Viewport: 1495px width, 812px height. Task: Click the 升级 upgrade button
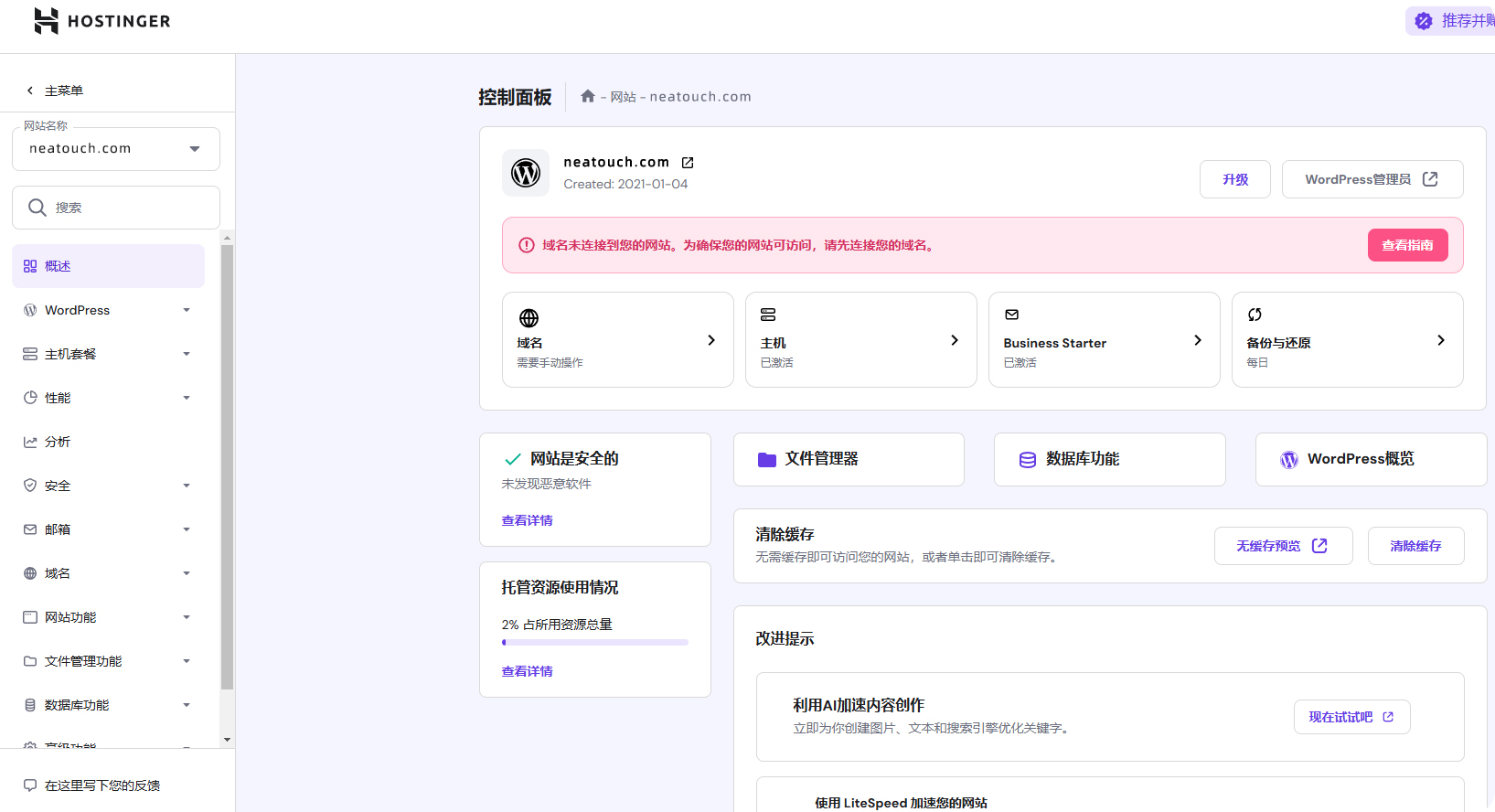tap(1235, 179)
